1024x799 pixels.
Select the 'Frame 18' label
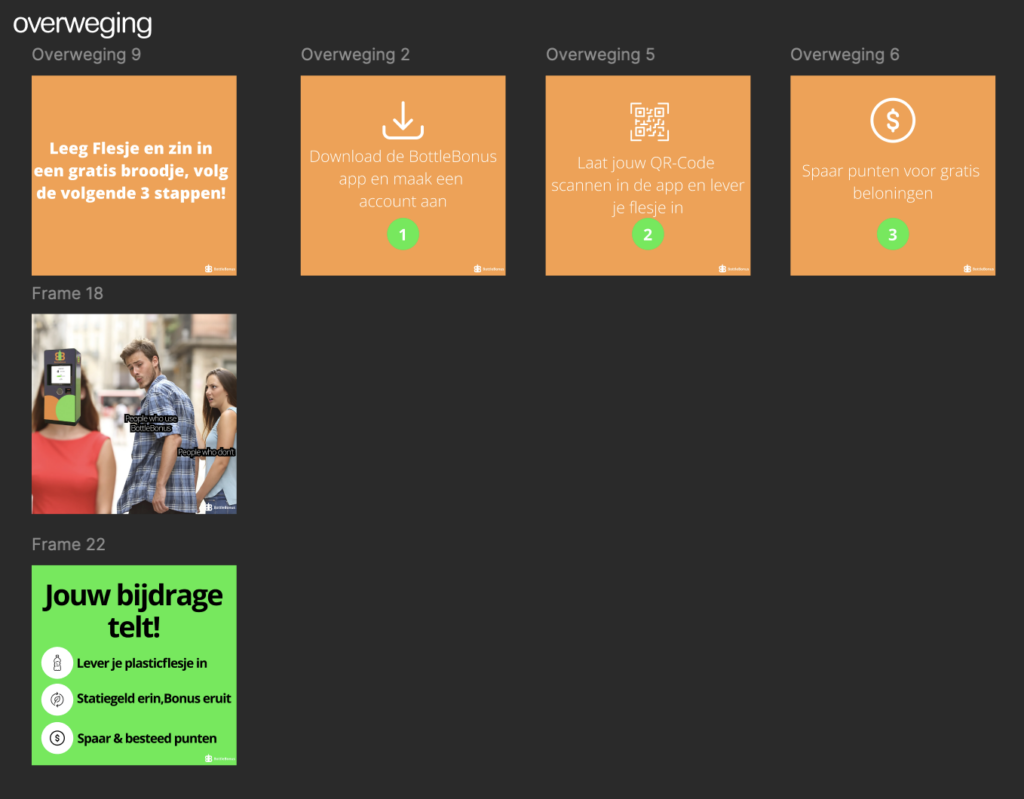pyautogui.click(x=67, y=293)
